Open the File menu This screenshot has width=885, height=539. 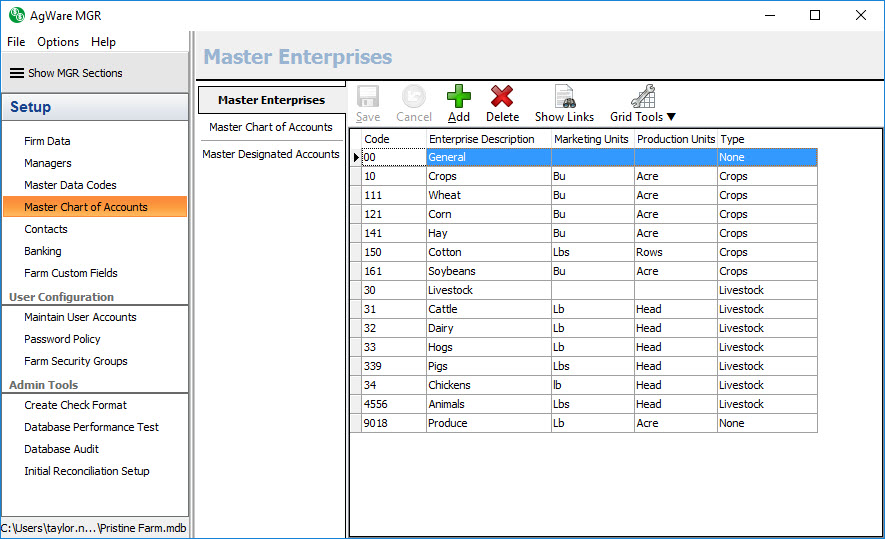(16, 42)
